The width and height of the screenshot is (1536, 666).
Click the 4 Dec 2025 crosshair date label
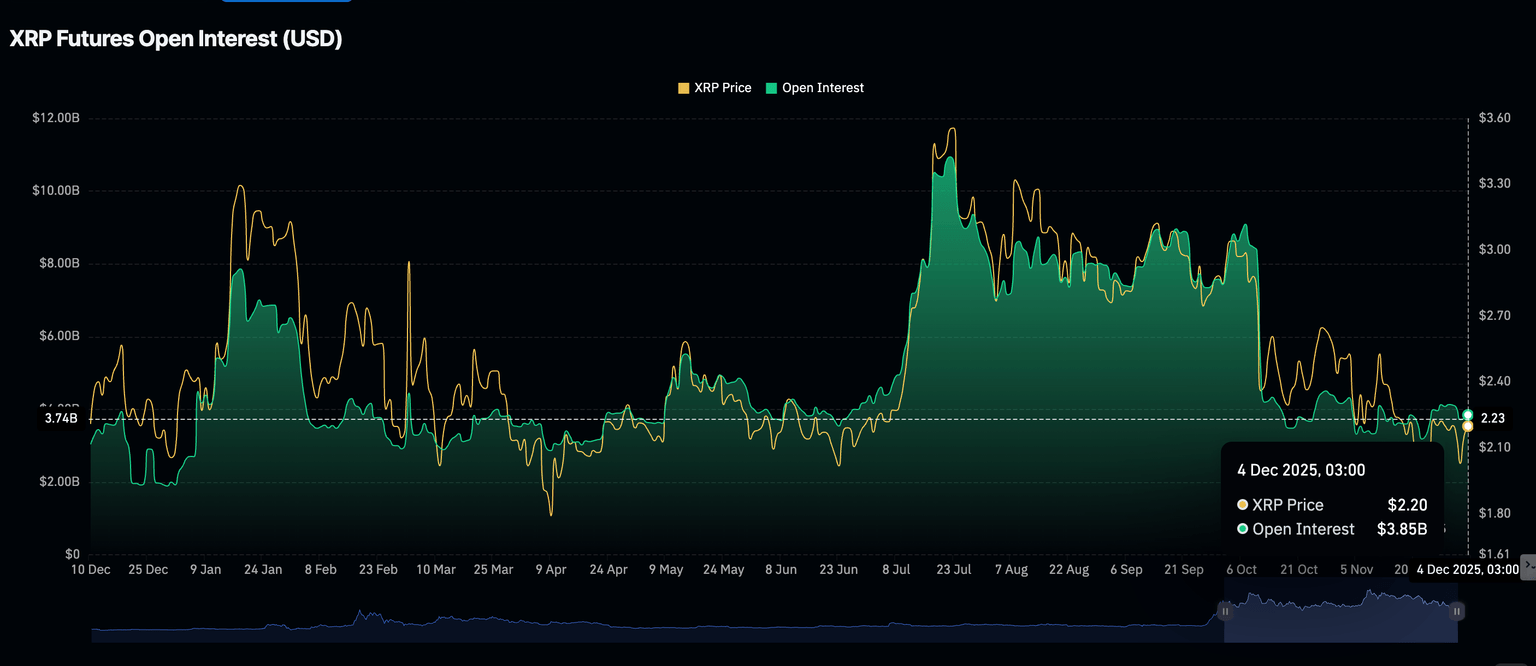click(1467, 569)
